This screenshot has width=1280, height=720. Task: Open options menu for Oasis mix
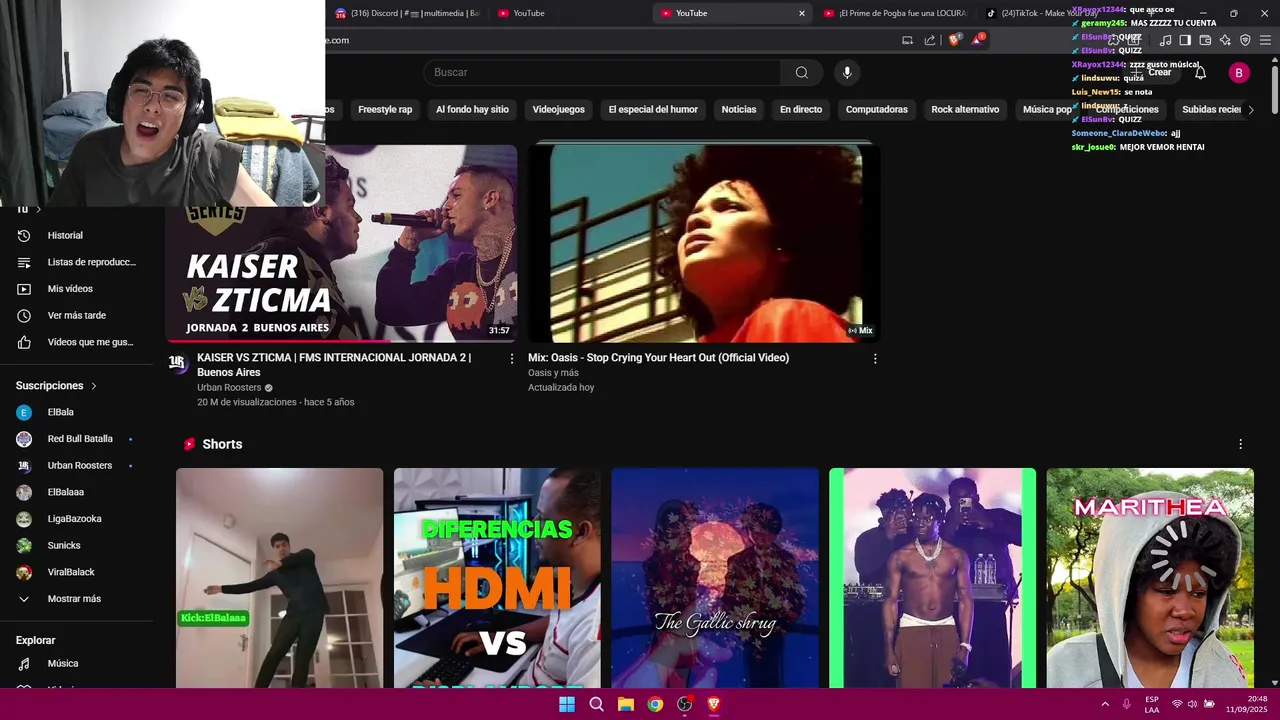875,358
